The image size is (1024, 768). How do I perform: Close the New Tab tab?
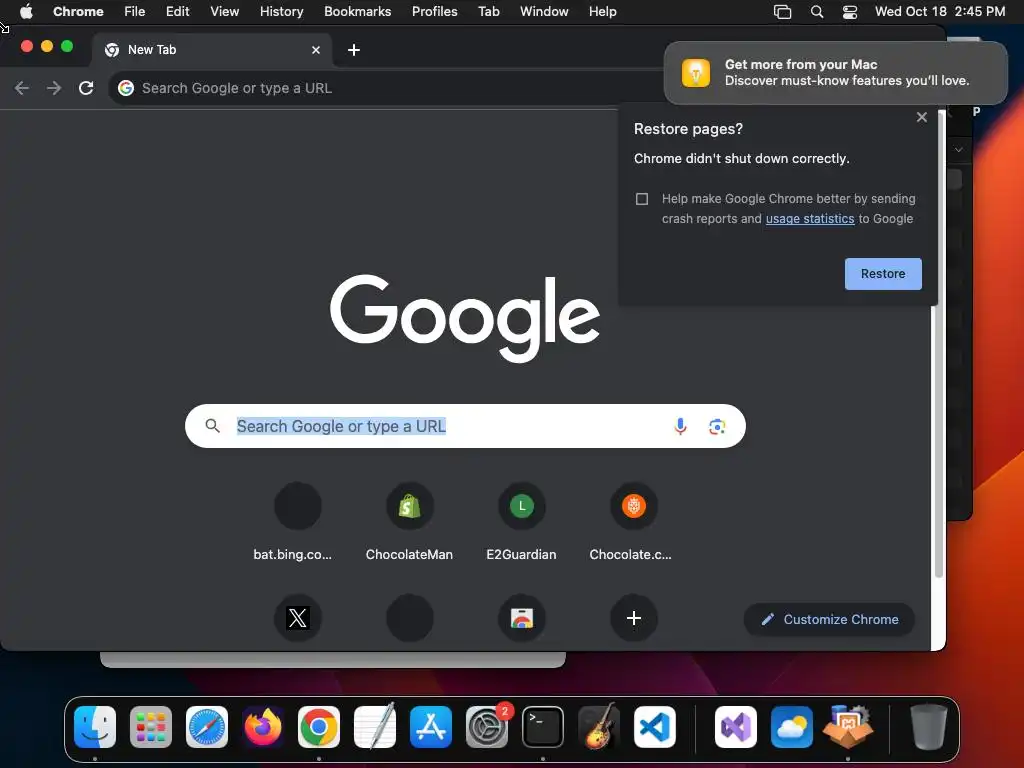click(316, 50)
